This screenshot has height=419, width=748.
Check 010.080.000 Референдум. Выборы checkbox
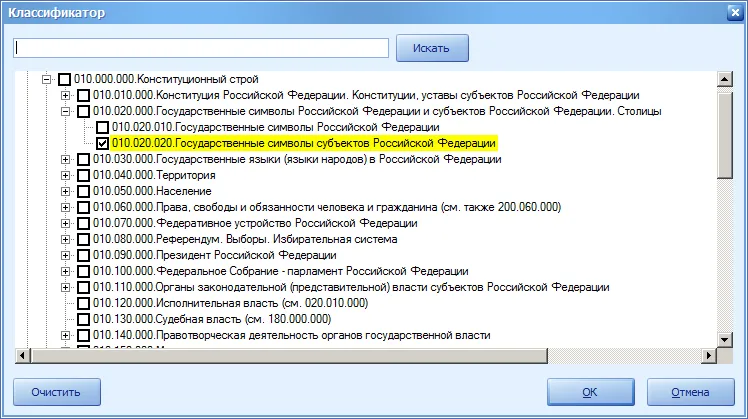(x=83, y=239)
